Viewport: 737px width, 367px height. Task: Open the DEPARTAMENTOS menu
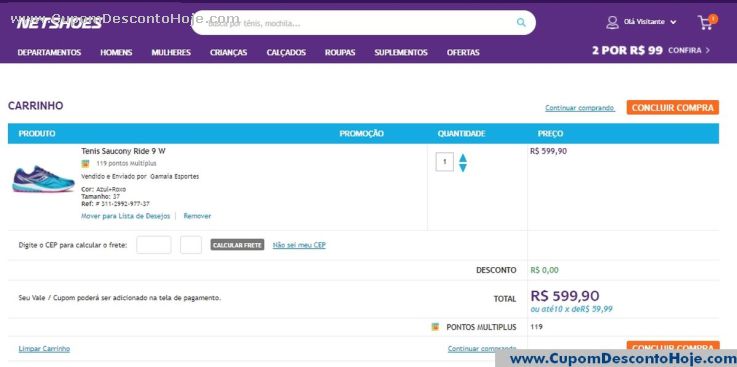coord(49,53)
